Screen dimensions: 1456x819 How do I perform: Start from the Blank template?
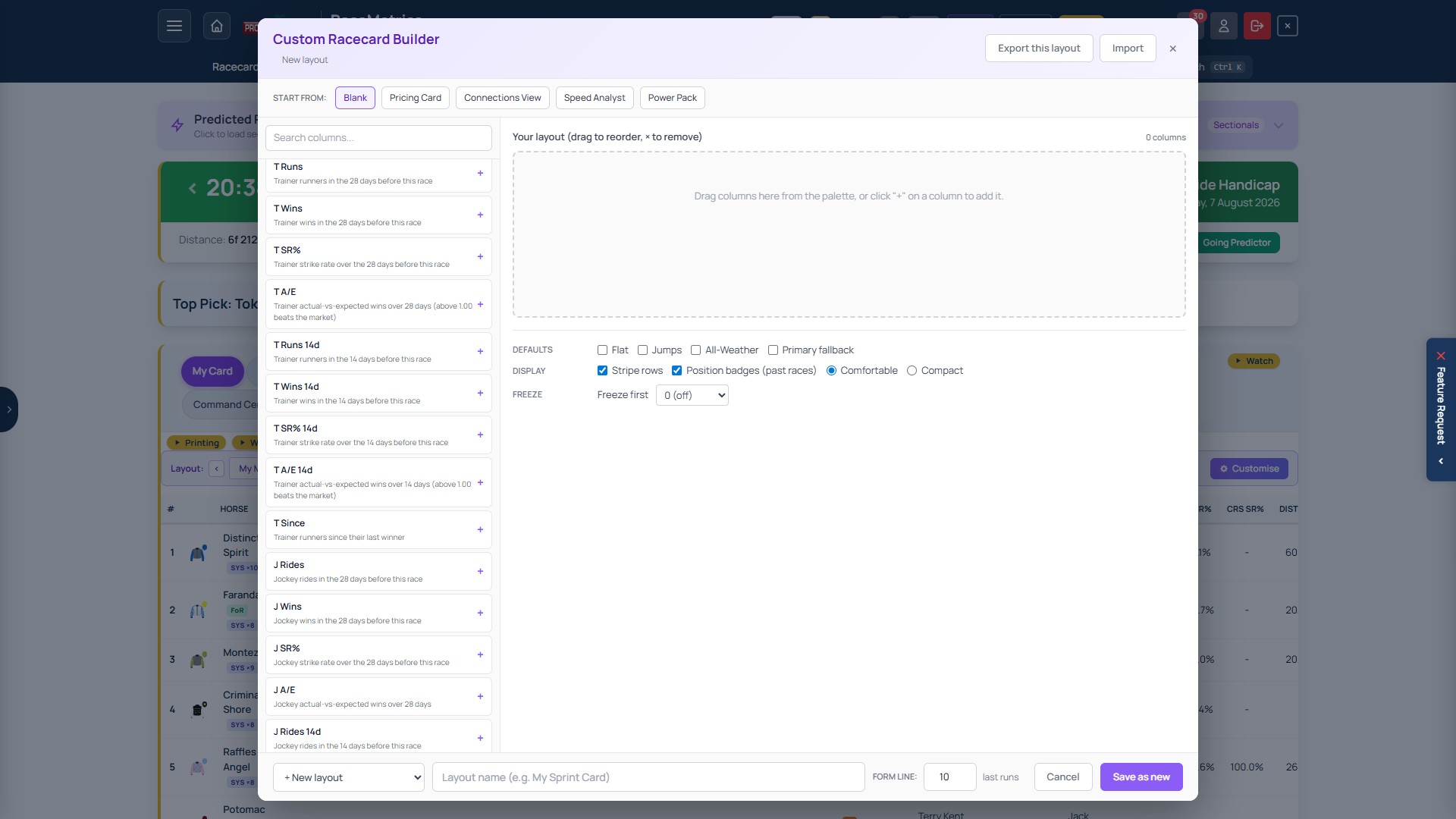tap(355, 98)
